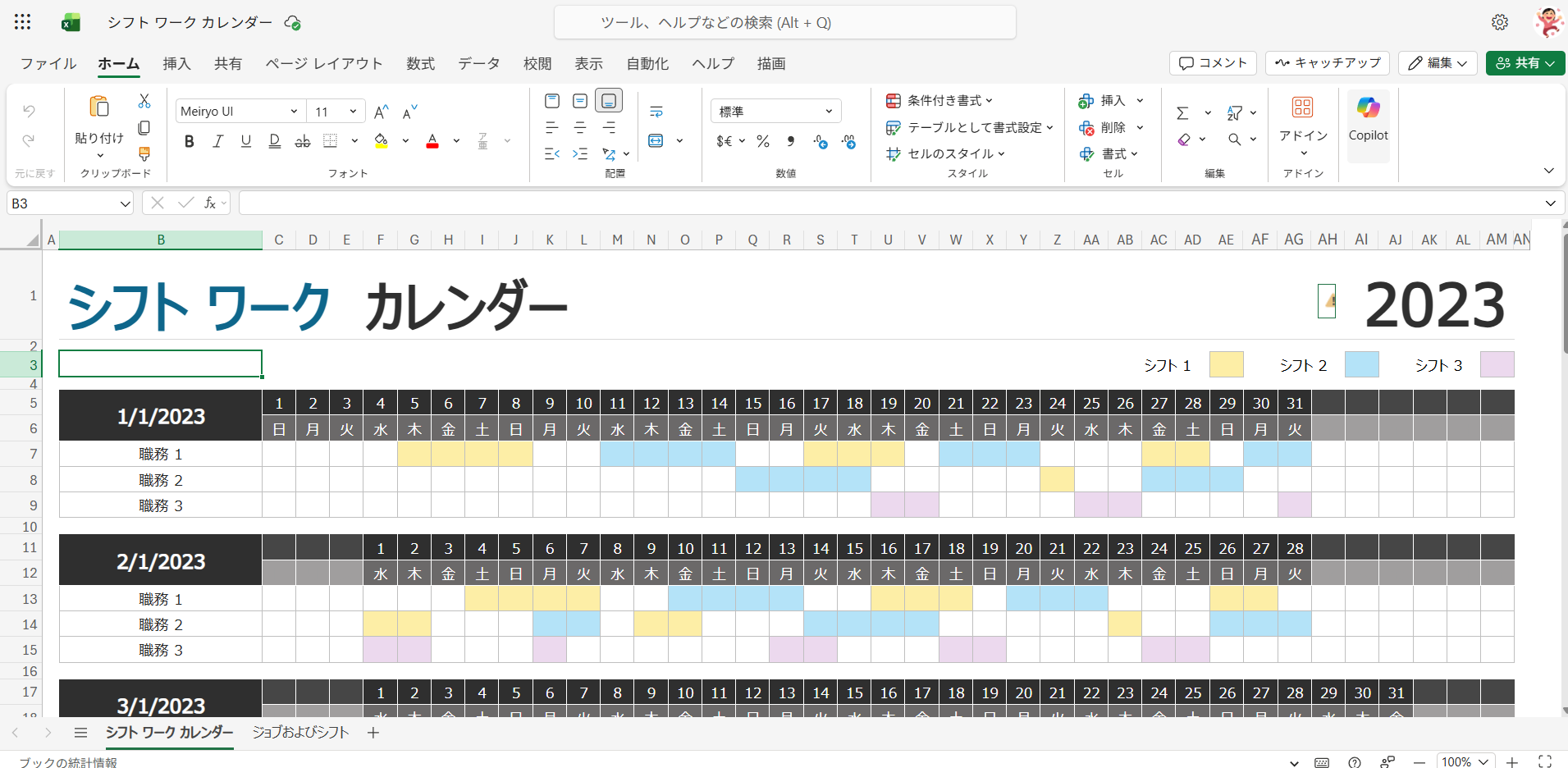Viewport: 1568px width, 768px height.
Task: Click the コメント button
Action: (1213, 63)
